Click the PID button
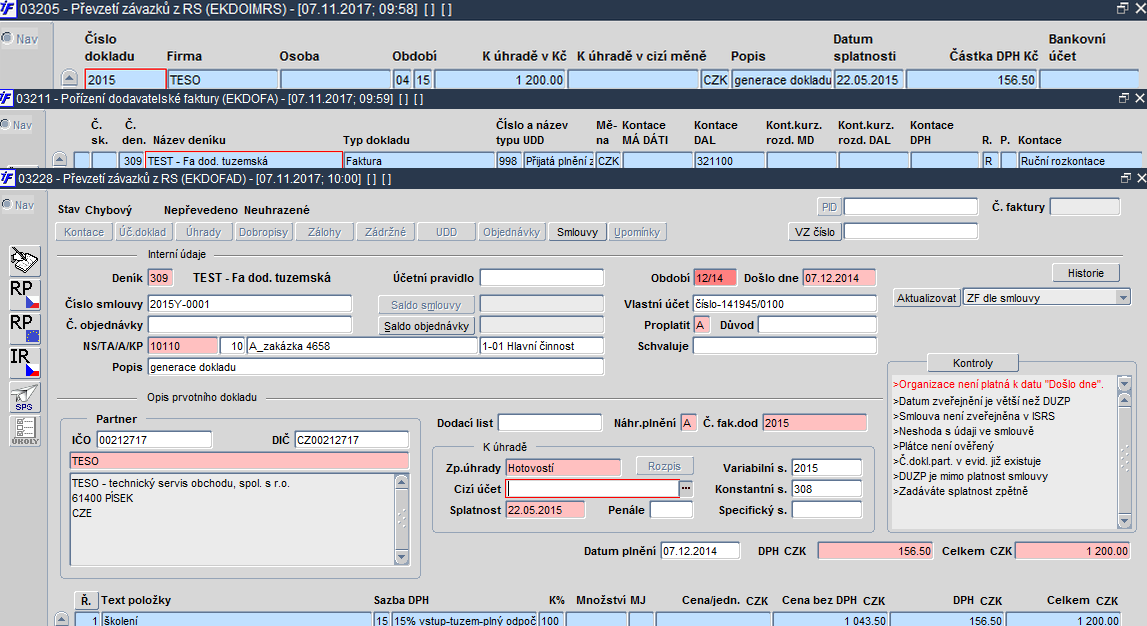Viewport: 1147px width, 626px height. 829,207
